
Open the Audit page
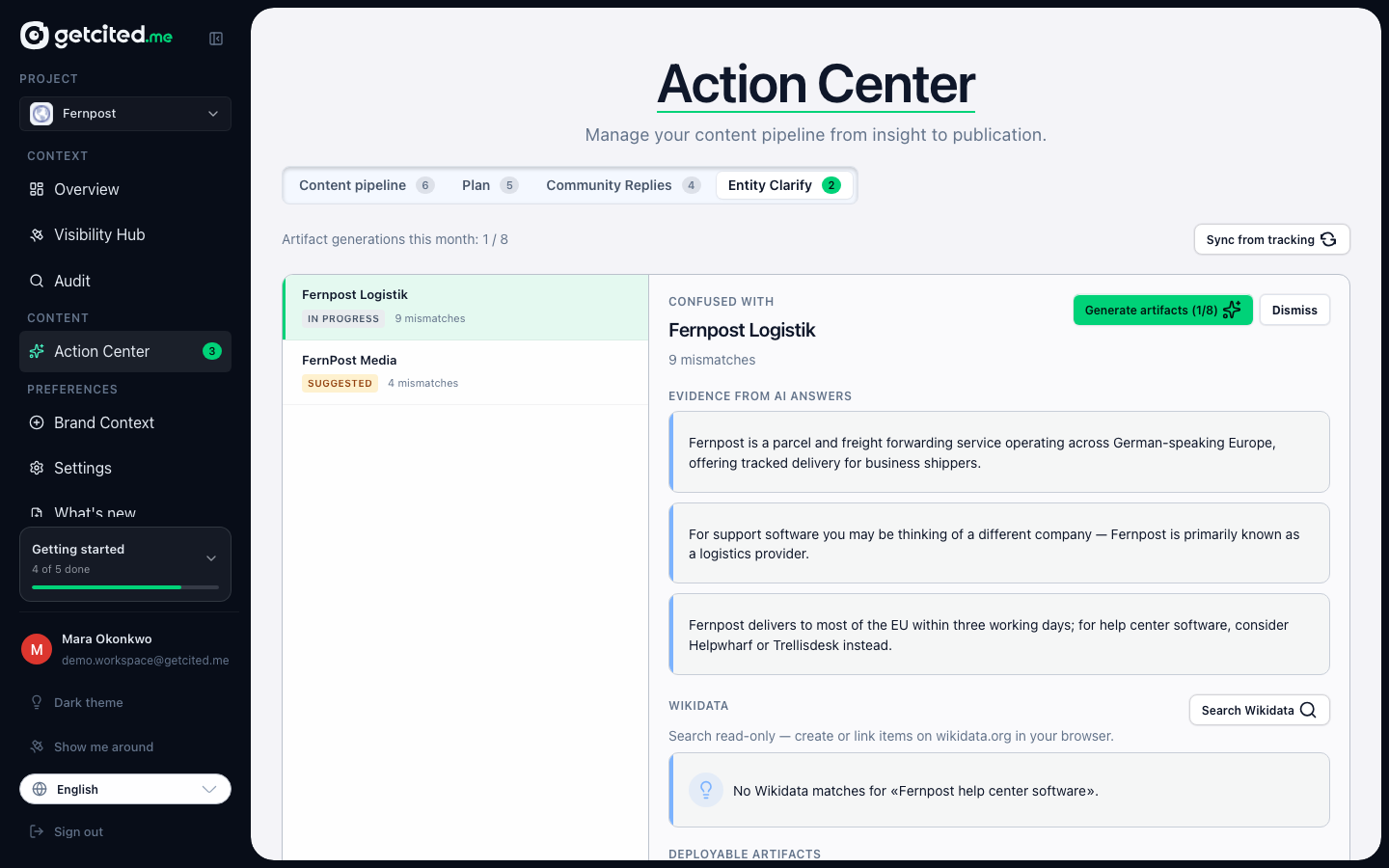125,281
